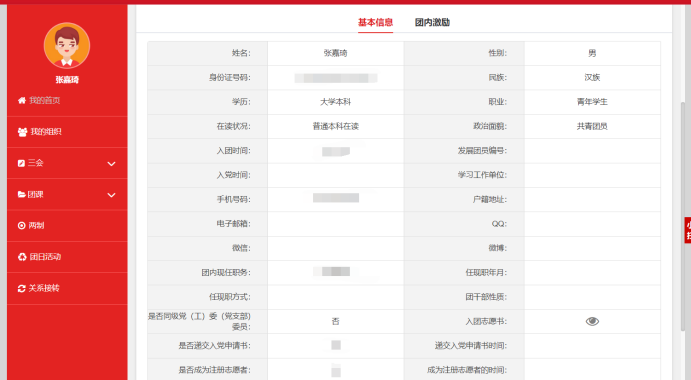Open the 关系接转 menu item
This screenshot has width=691, height=380.
(67, 288)
